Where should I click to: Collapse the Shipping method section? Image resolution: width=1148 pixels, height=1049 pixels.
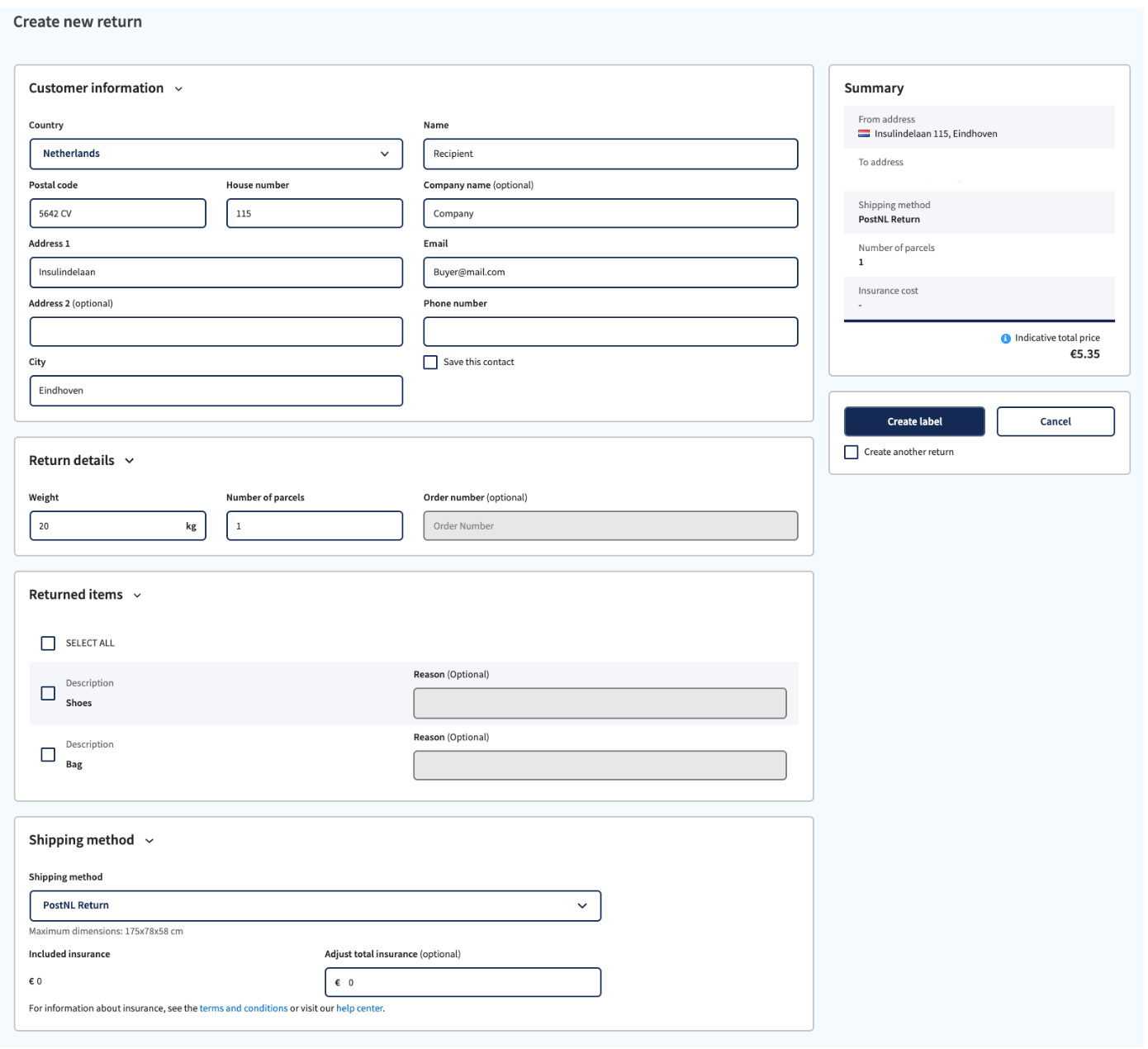(149, 840)
